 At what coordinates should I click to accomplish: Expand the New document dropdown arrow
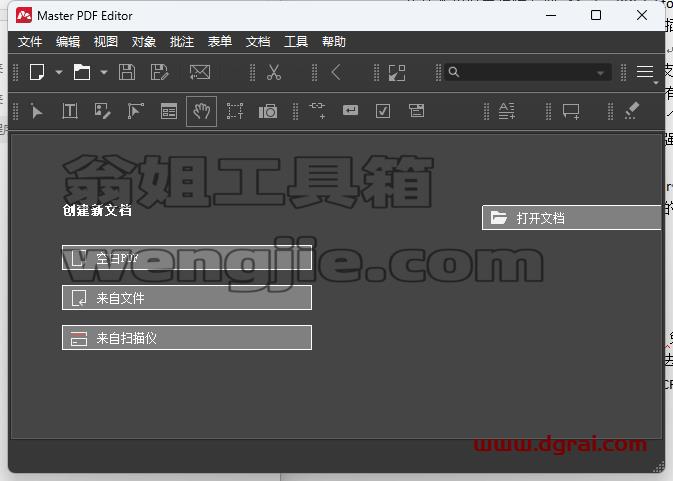[59, 73]
